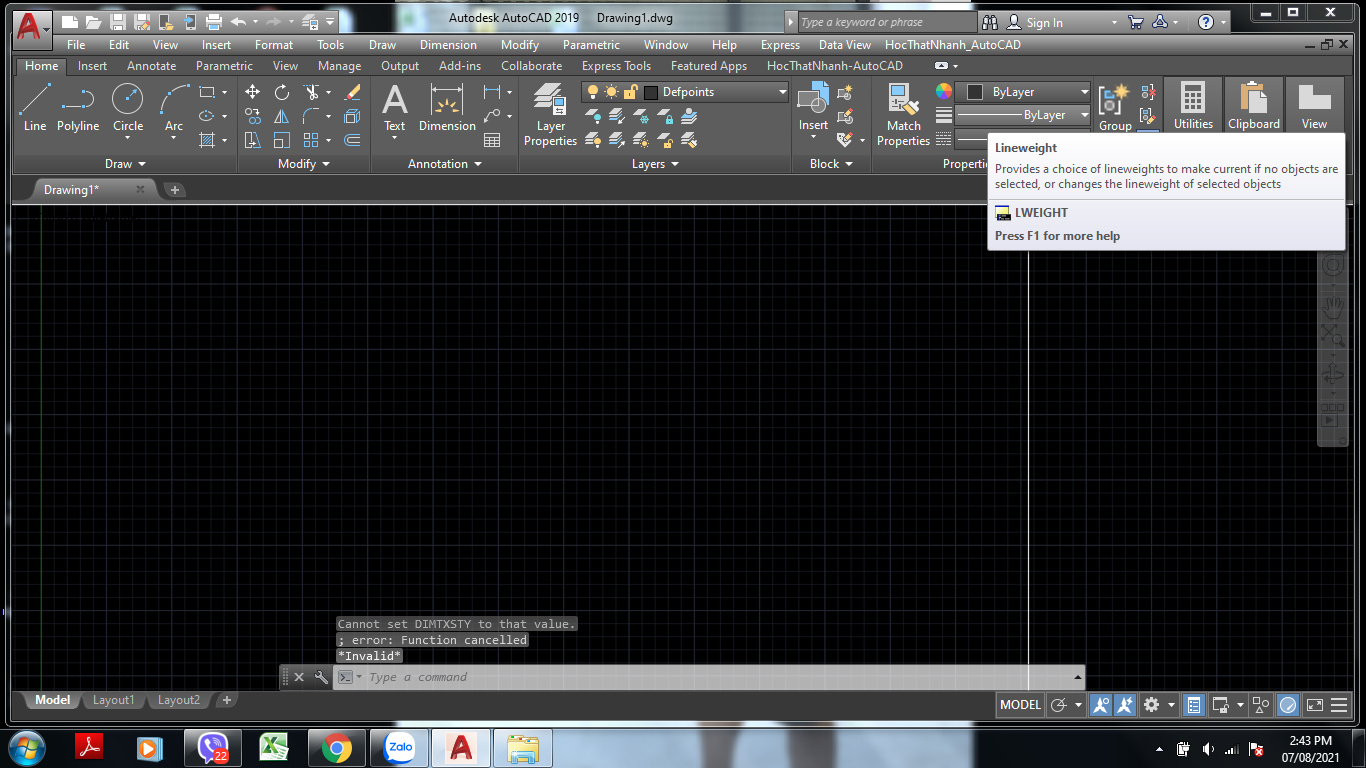Image resolution: width=1366 pixels, height=768 pixels.
Task: Click the Hatch tool icon
Action: pyautogui.click(x=207, y=140)
